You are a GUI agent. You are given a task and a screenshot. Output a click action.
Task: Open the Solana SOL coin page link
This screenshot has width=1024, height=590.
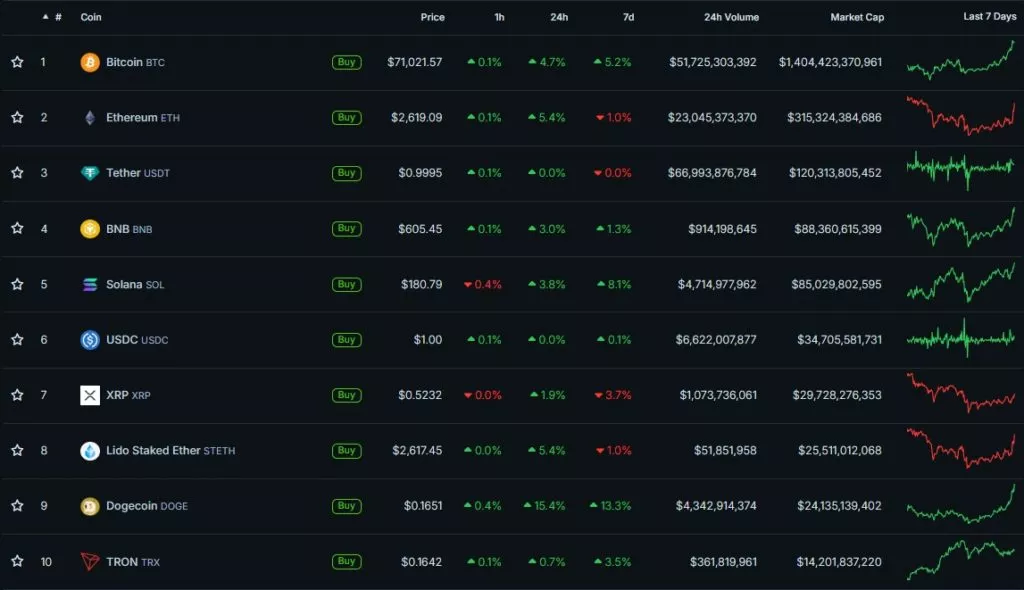click(135, 284)
